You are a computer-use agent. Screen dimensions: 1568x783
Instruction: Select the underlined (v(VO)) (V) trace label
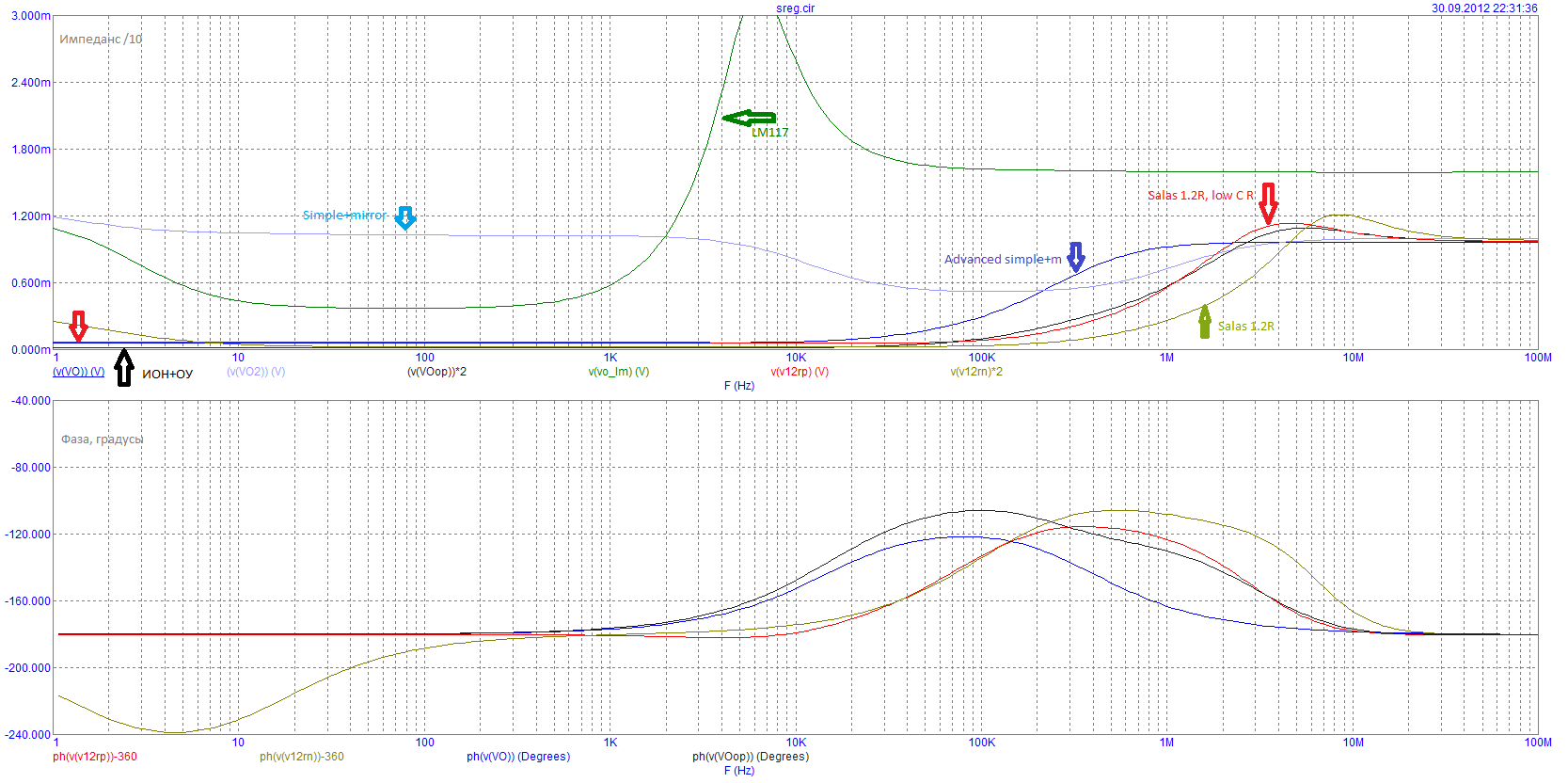[x=79, y=372]
